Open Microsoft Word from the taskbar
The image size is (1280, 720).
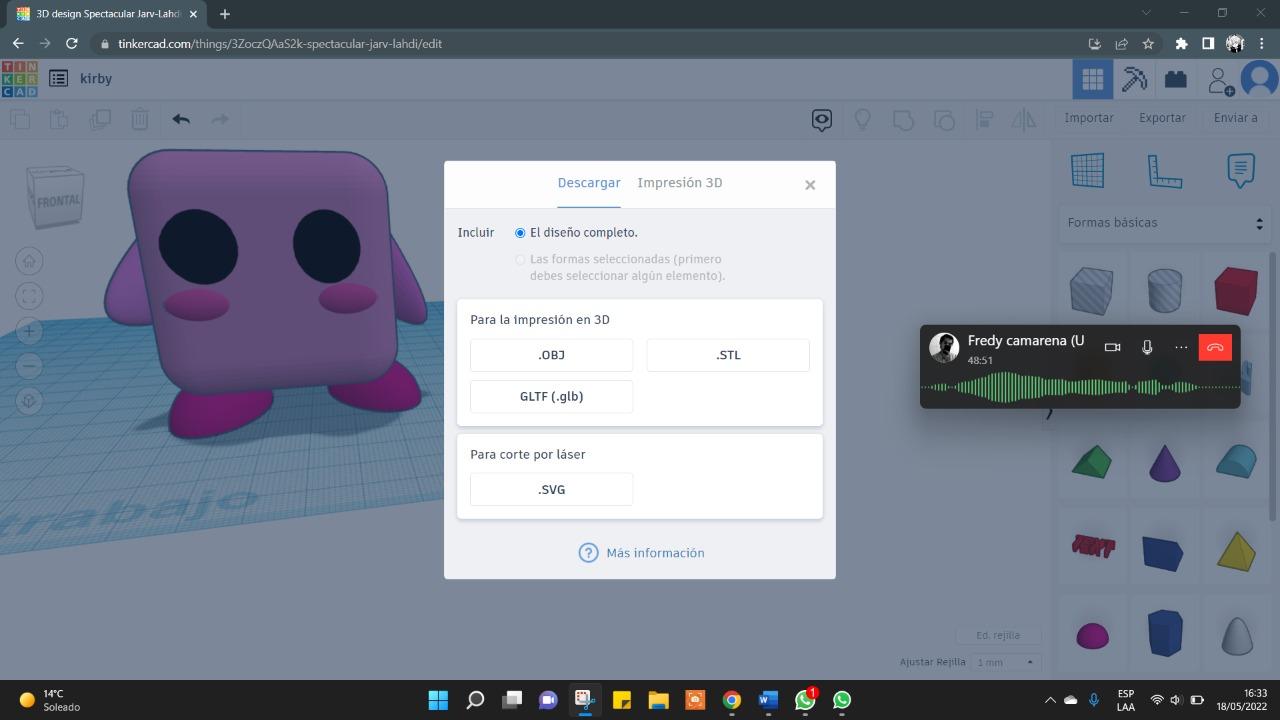click(768, 700)
